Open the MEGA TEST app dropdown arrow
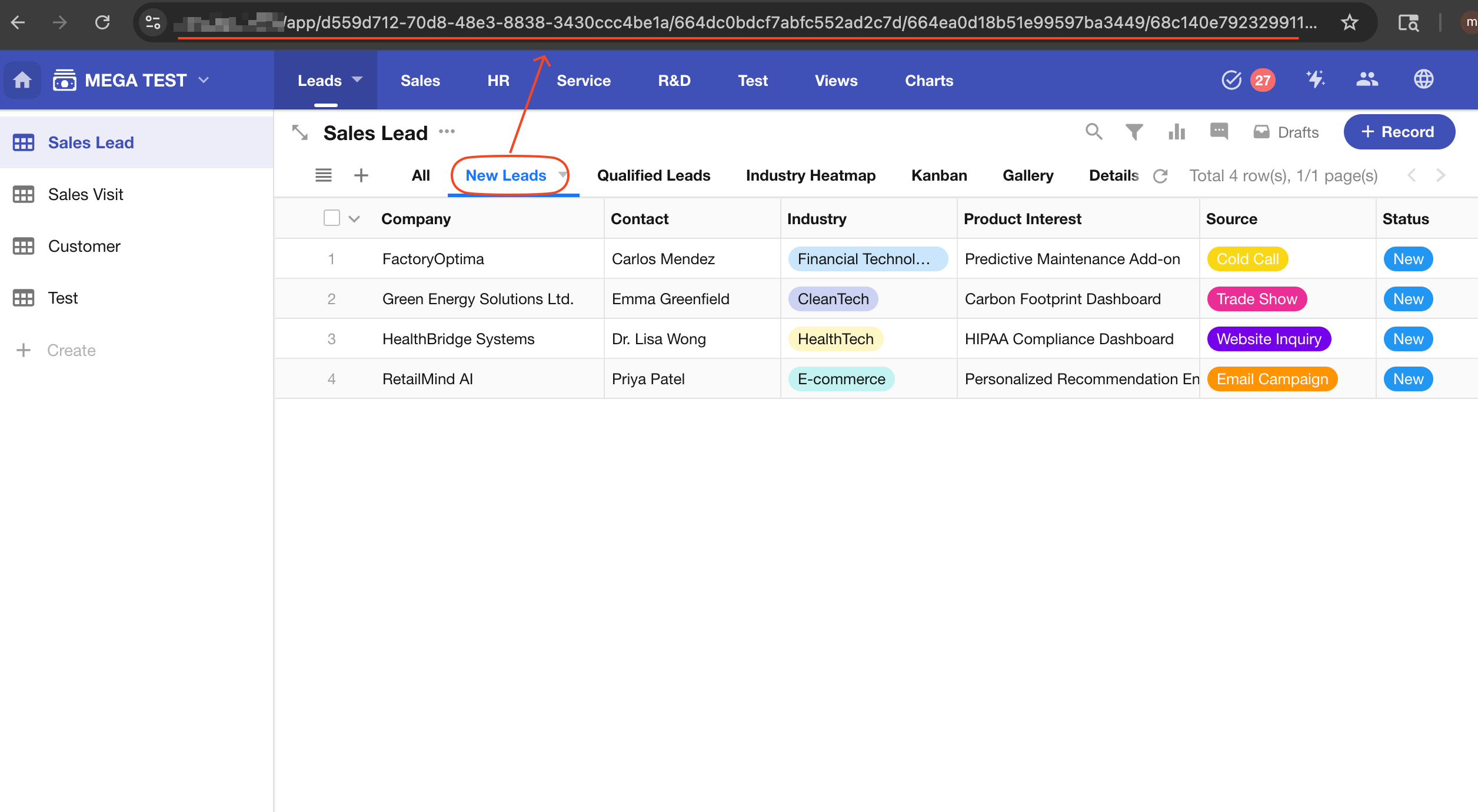 [x=204, y=80]
